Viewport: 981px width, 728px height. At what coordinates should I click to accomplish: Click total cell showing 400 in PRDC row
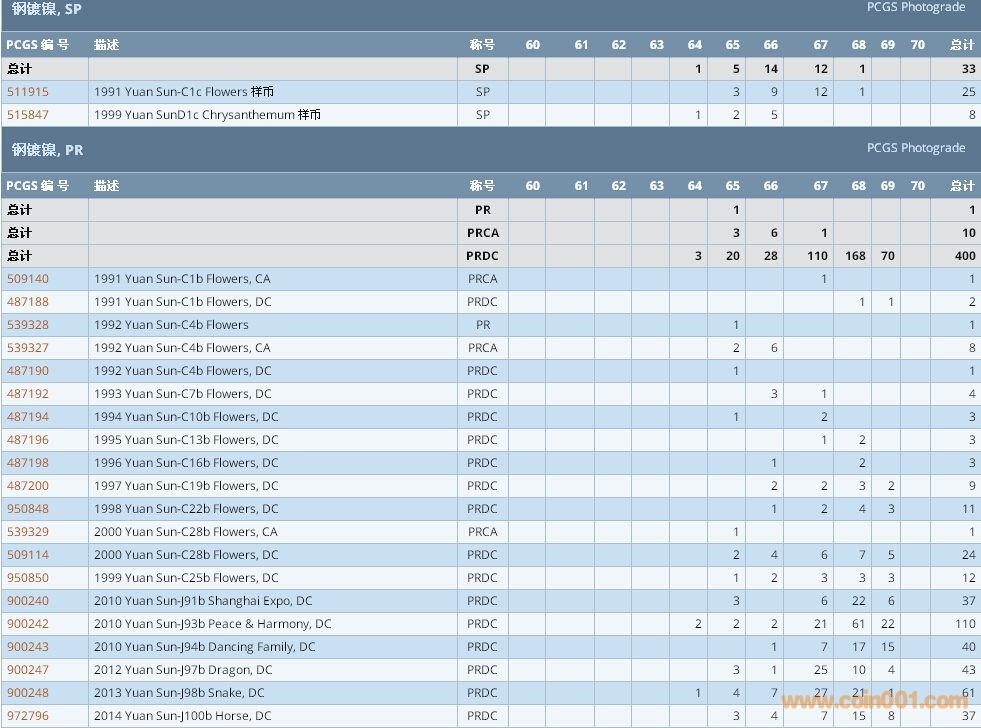(964, 256)
